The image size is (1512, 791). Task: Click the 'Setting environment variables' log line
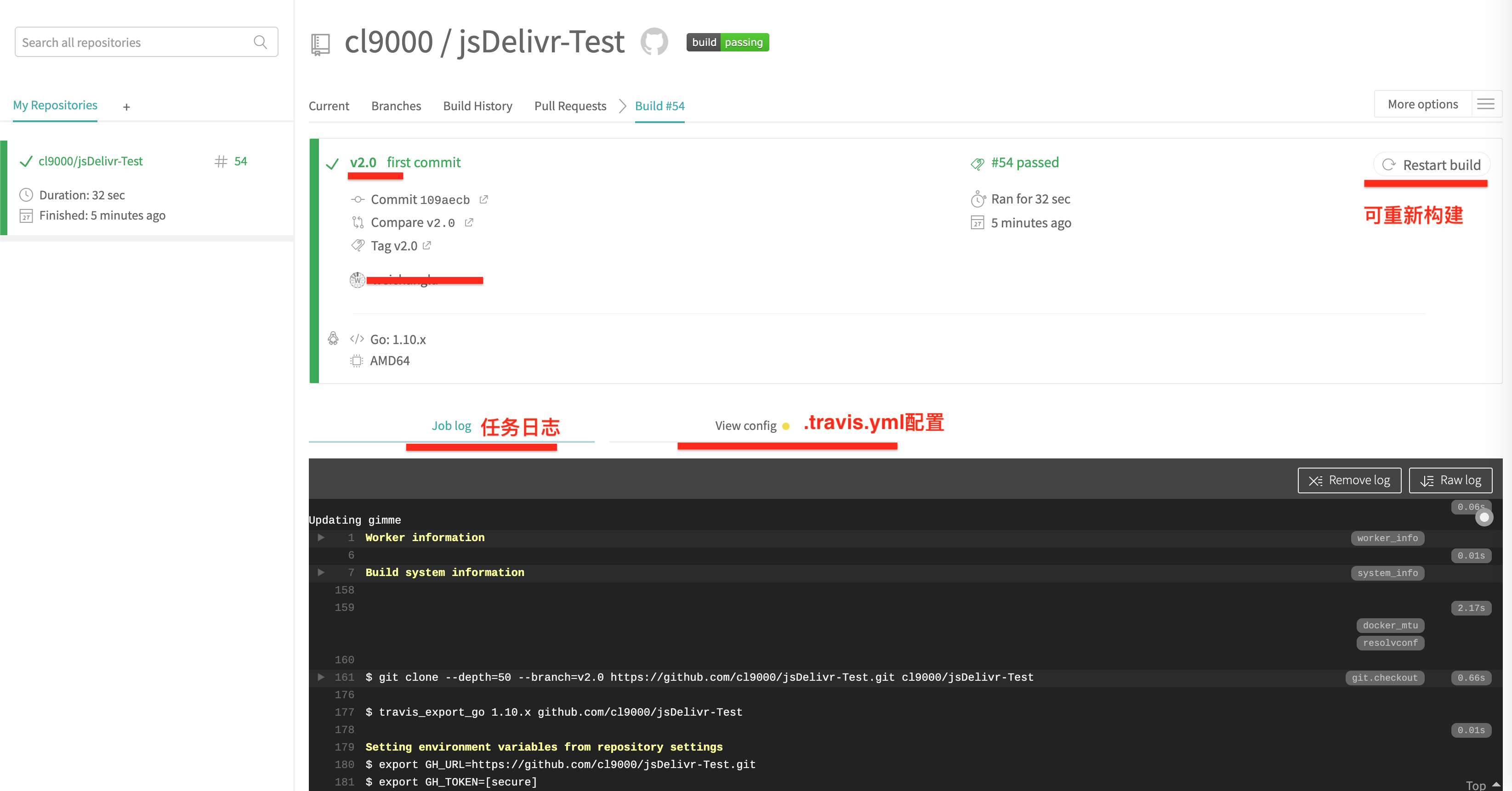tap(544, 747)
